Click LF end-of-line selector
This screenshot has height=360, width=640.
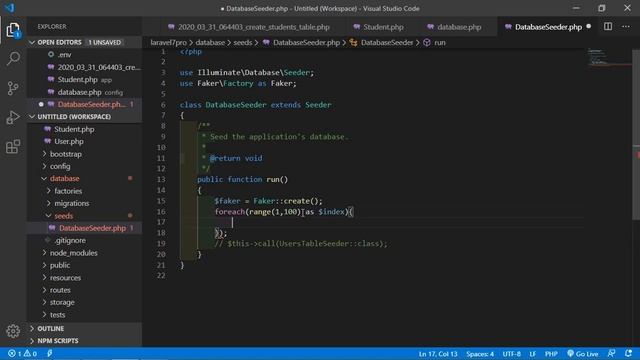(x=533, y=354)
